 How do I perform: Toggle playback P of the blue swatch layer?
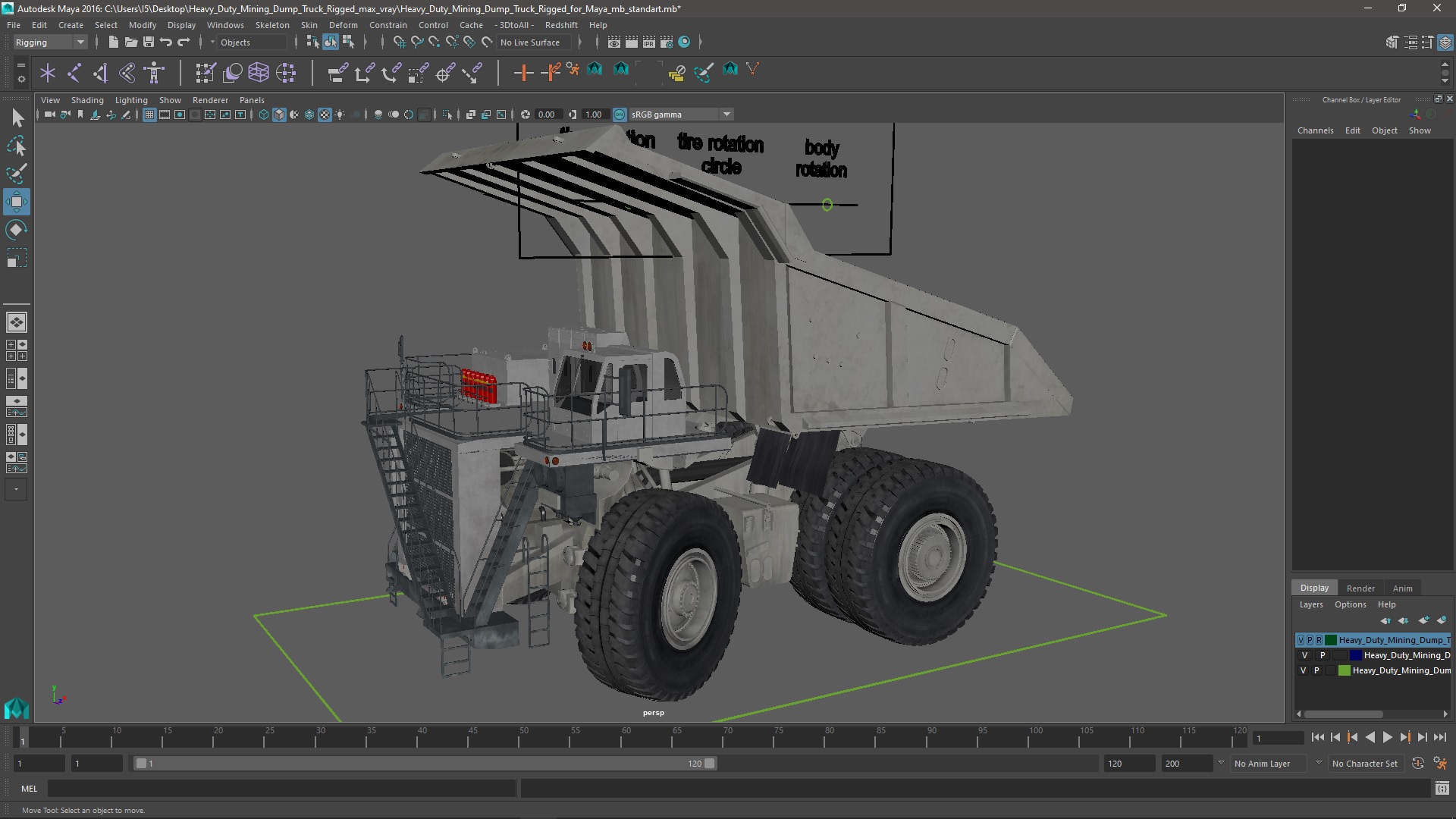(x=1323, y=655)
